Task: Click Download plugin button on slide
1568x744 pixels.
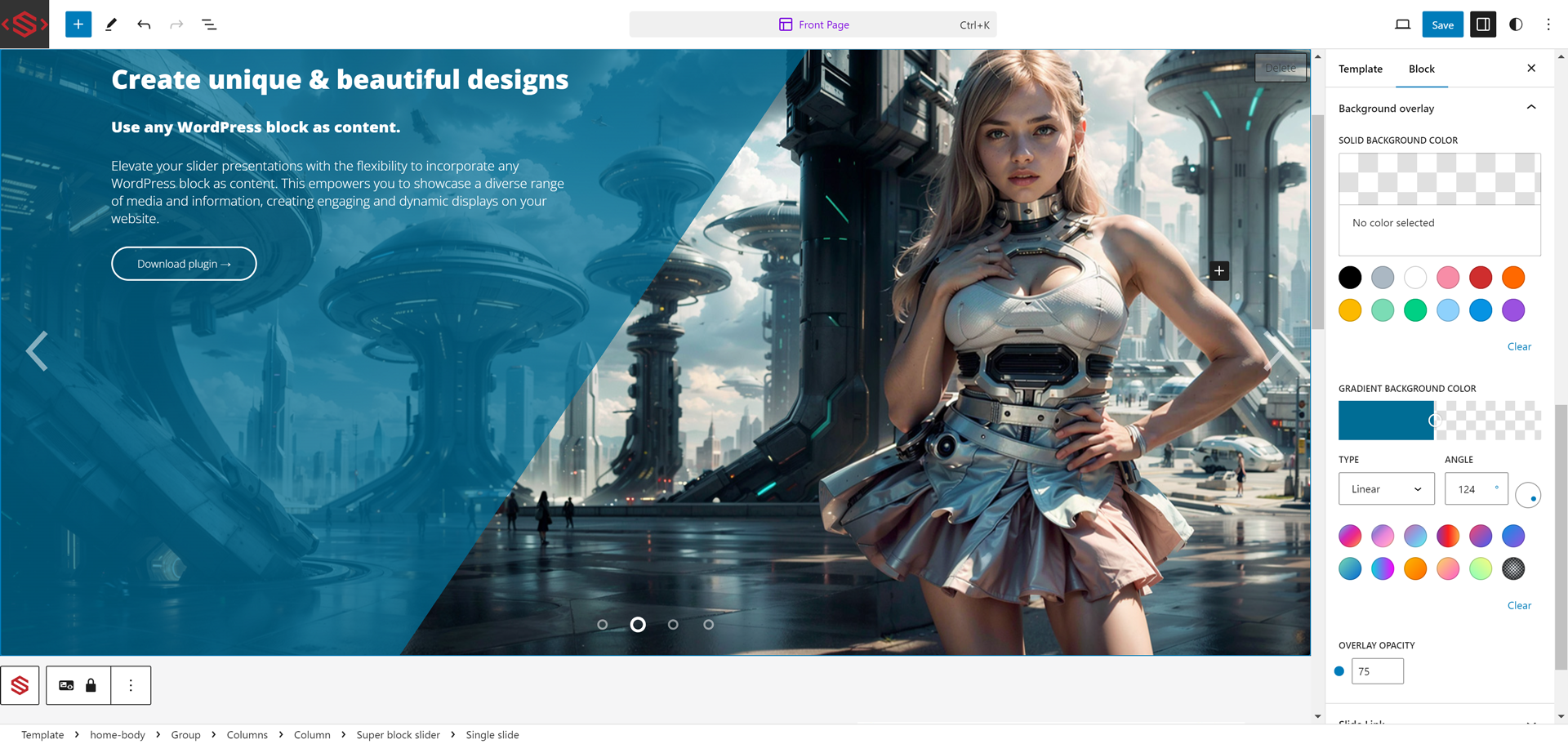Action: tap(184, 264)
